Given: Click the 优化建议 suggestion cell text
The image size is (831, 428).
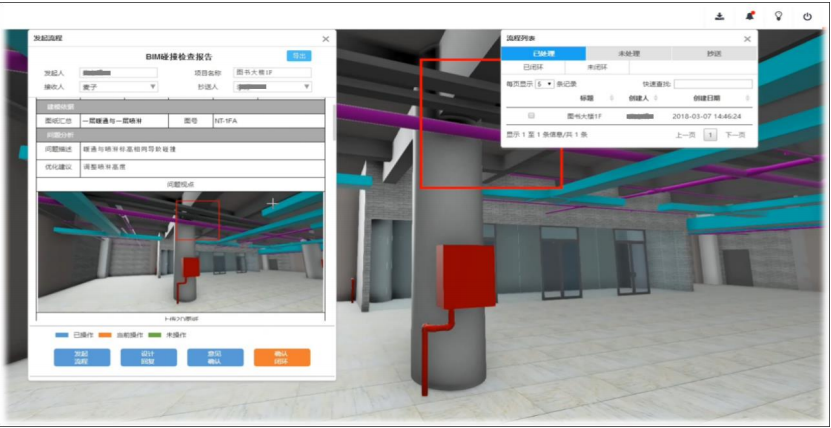Looking at the screenshot, I should [x=104, y=167].
